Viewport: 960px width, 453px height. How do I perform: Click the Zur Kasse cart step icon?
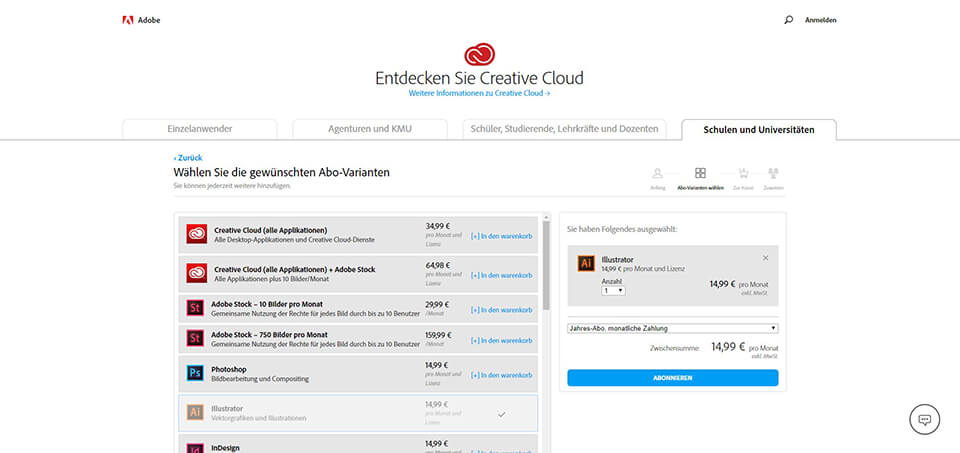coord(743,173)
